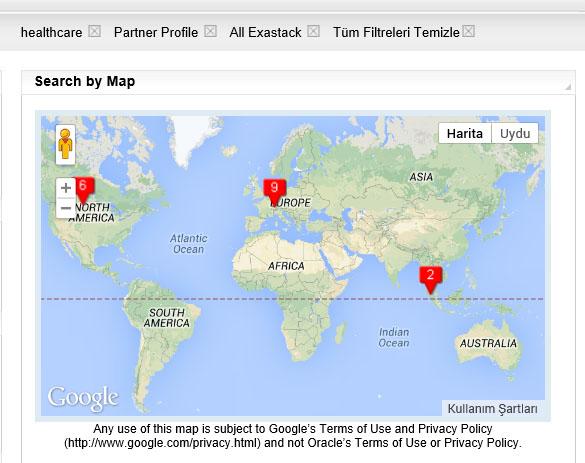Open the red marker labeled 9 in Europe
Viewport: 585px width, 463px height.
pos(275,192)
